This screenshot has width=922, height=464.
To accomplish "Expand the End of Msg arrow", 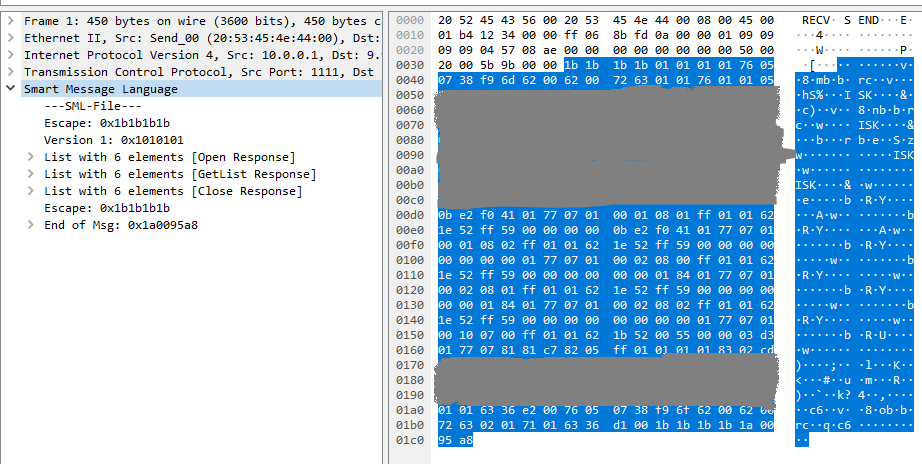I will 32,225.
